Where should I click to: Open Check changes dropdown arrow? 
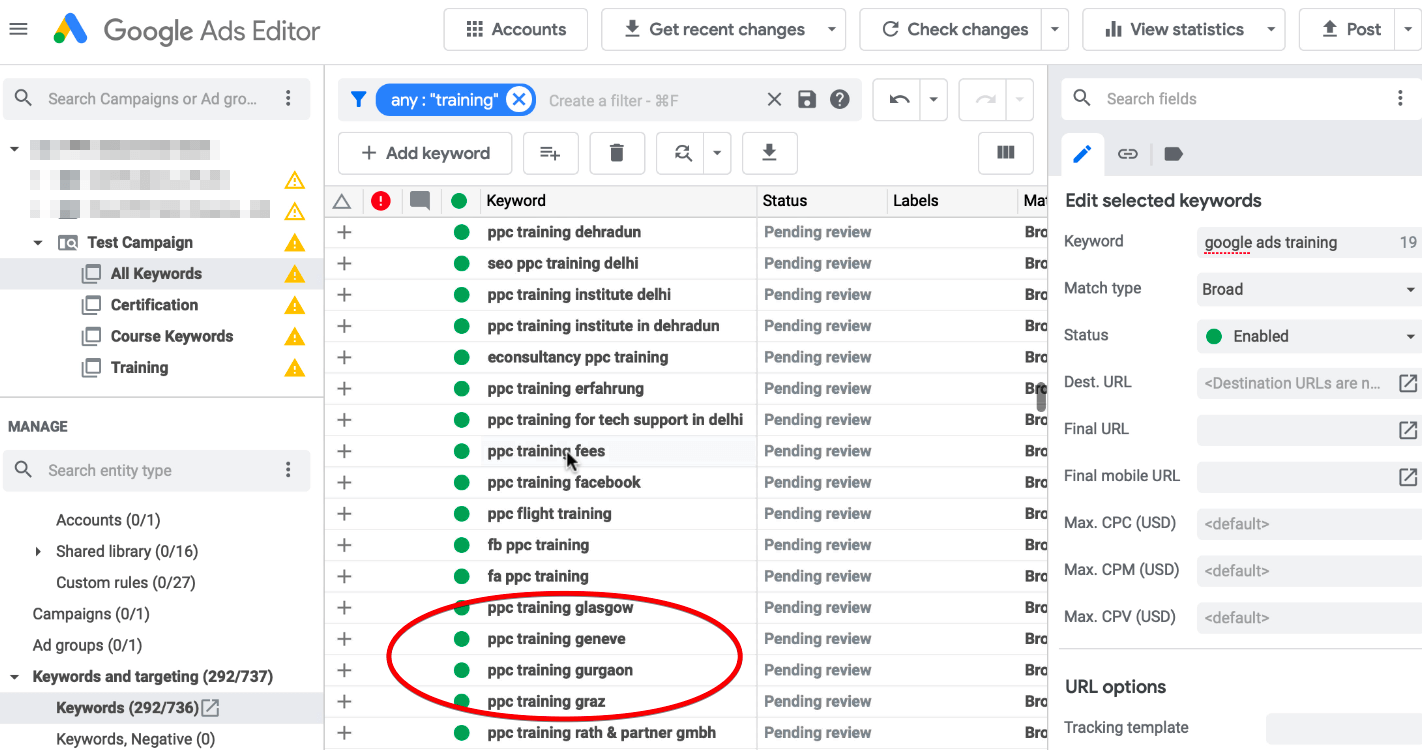pos(1054,30)
